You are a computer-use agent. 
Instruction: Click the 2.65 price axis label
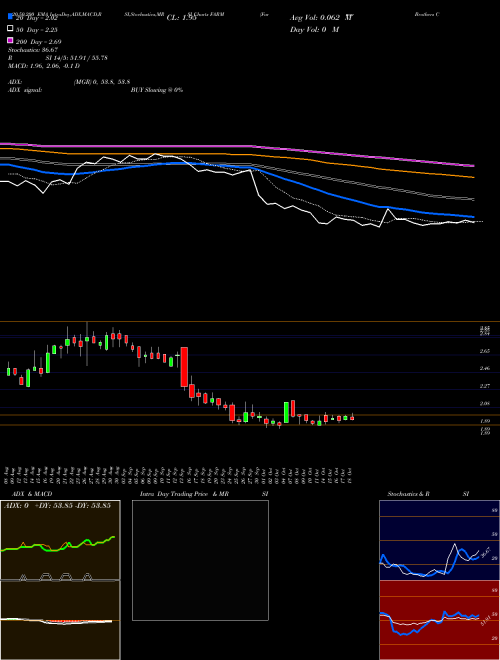[484, 351]
